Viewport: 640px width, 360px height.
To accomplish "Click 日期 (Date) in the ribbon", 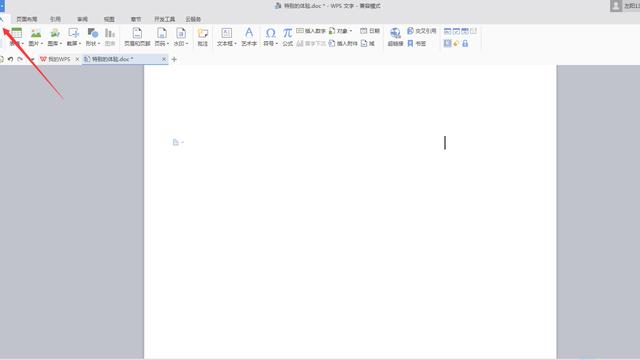I will [x=370, y=31].
